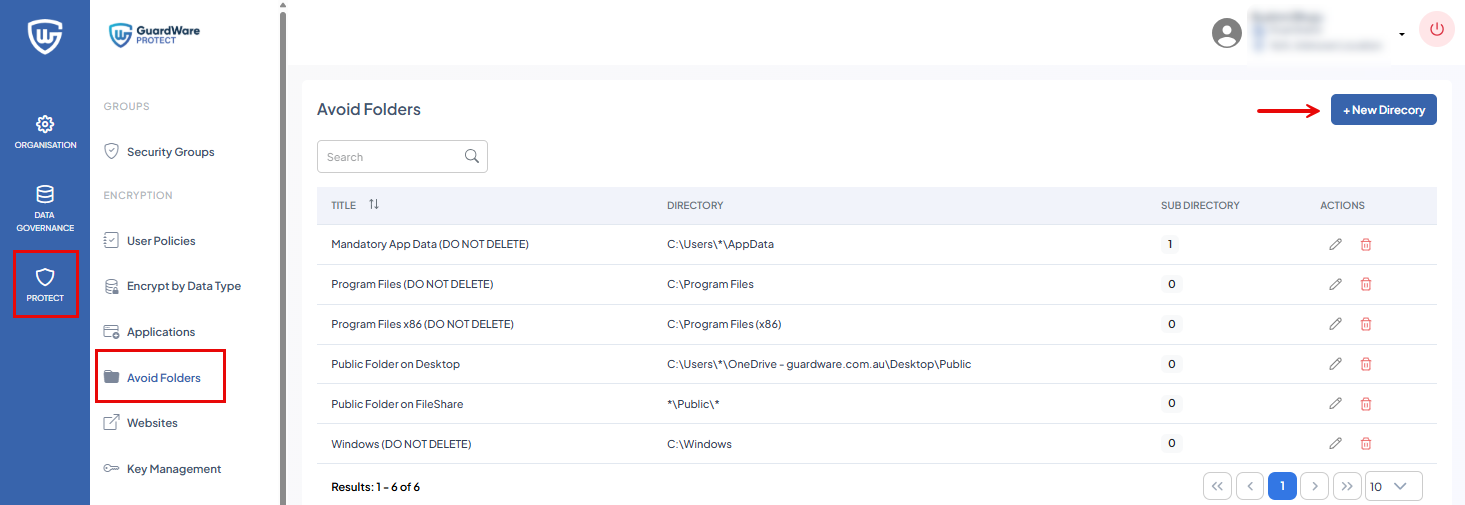Screen dimensions: 1465x505
Task: Edit the Program Files (DO NOT DELETE) entry
Action: click(1335, 284)
